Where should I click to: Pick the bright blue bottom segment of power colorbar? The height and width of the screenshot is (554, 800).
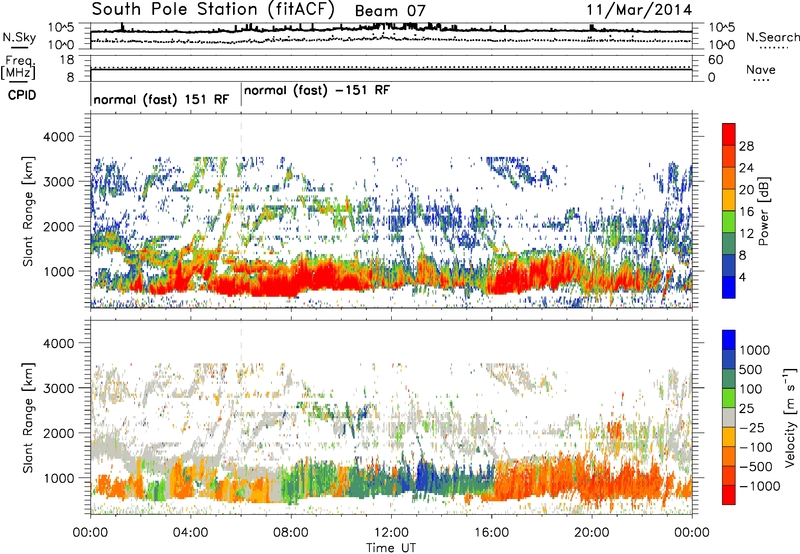coord(729,288)
